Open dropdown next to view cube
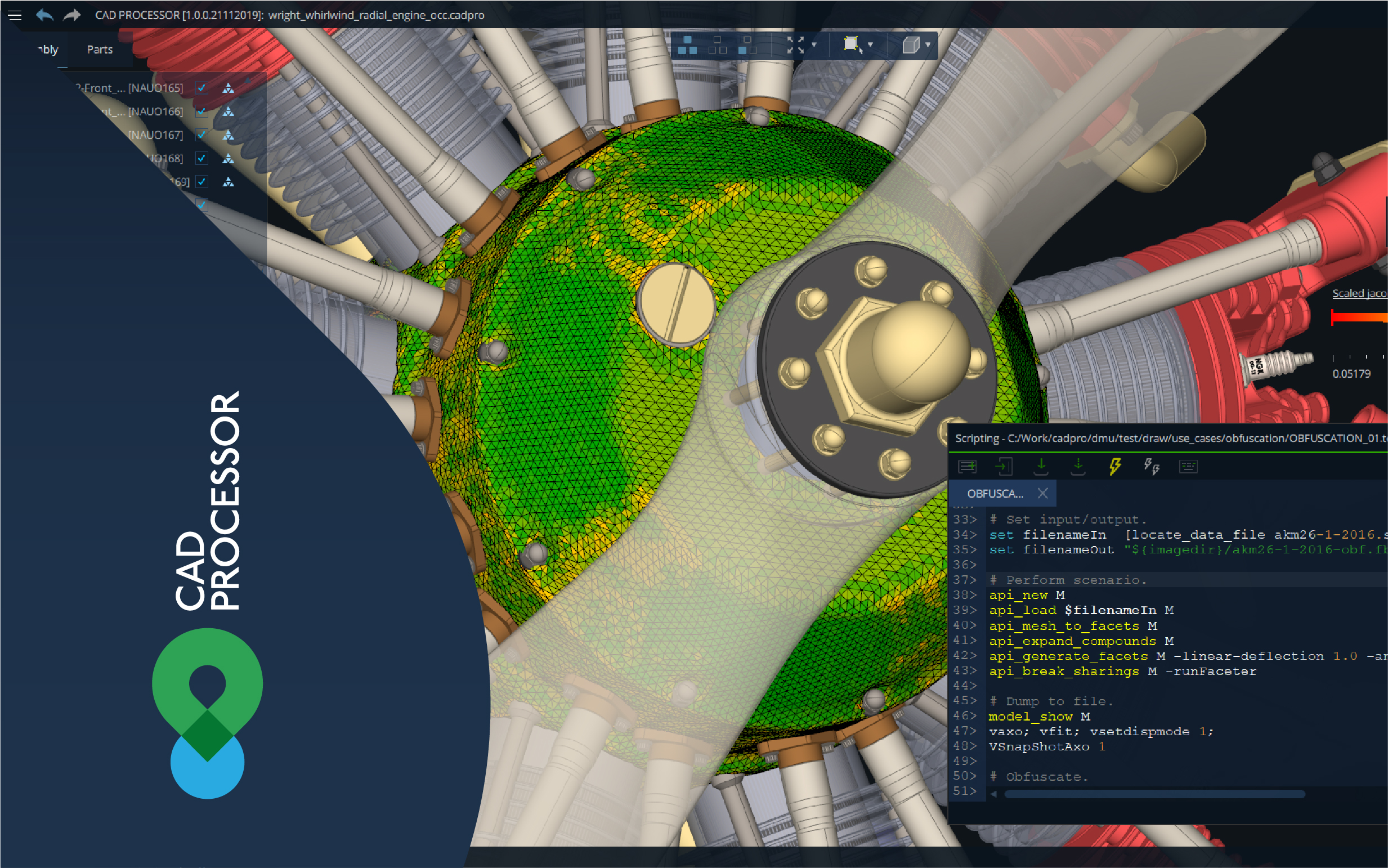The width and height of the screenshot is (1388, 868). [928, 45]
